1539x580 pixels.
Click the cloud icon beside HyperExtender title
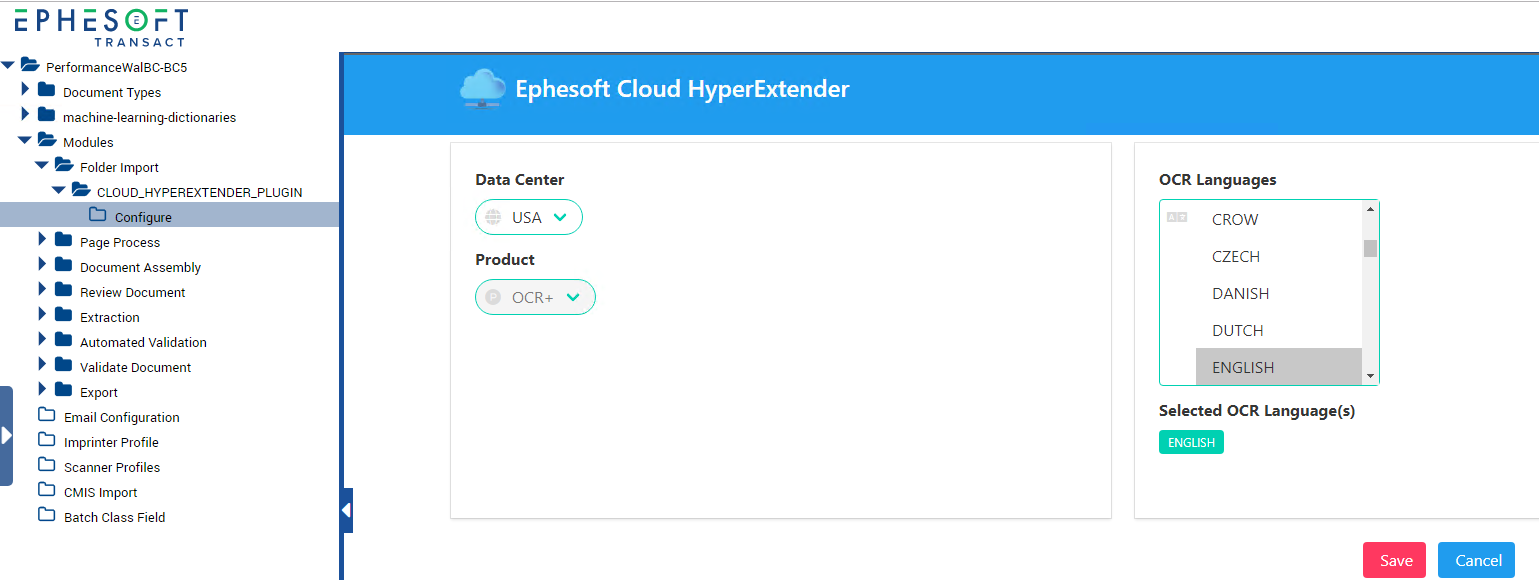(x=482, y=88)
